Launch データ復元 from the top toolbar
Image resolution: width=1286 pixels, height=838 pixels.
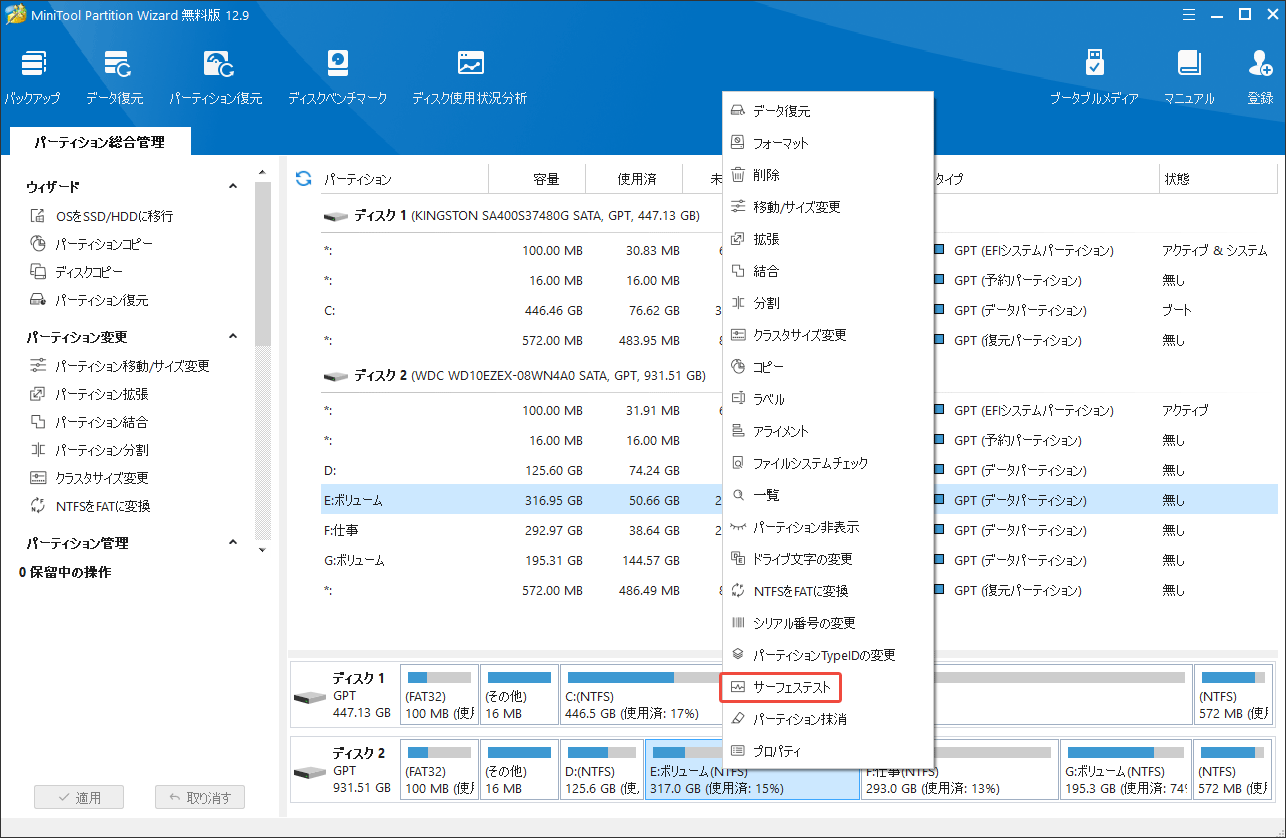[x=115, y=77]
